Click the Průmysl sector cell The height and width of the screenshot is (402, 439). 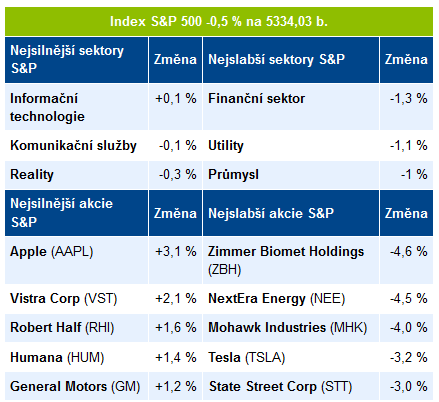(291, 175)
